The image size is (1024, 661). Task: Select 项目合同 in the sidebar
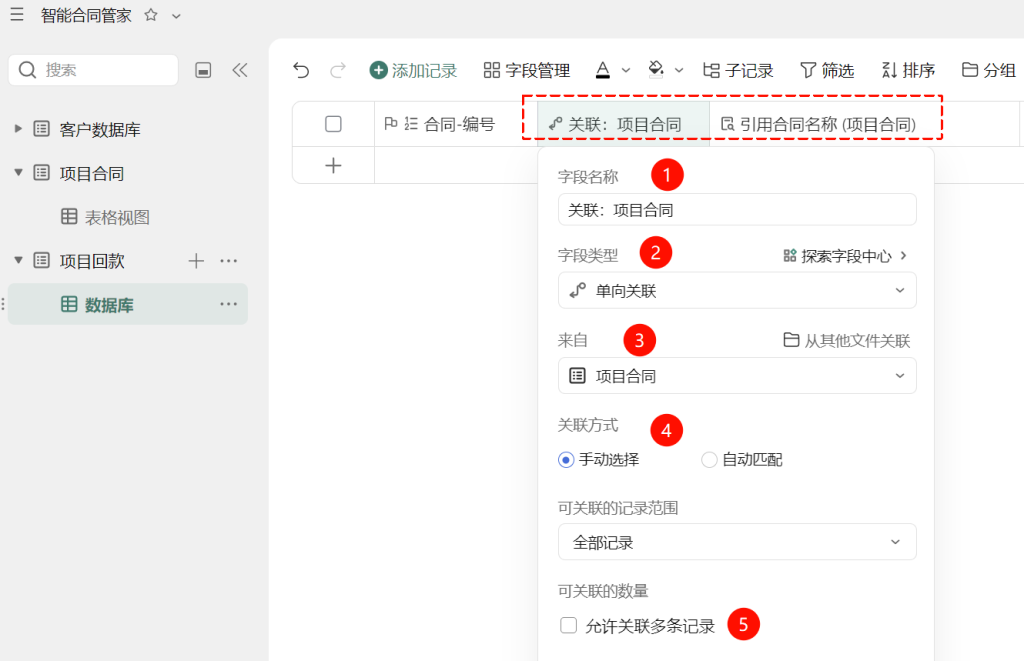click(91, 173)
